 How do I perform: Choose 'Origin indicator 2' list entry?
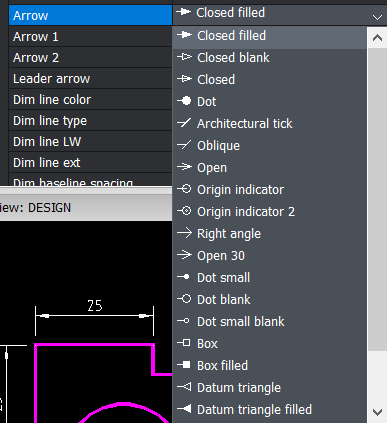269,211
